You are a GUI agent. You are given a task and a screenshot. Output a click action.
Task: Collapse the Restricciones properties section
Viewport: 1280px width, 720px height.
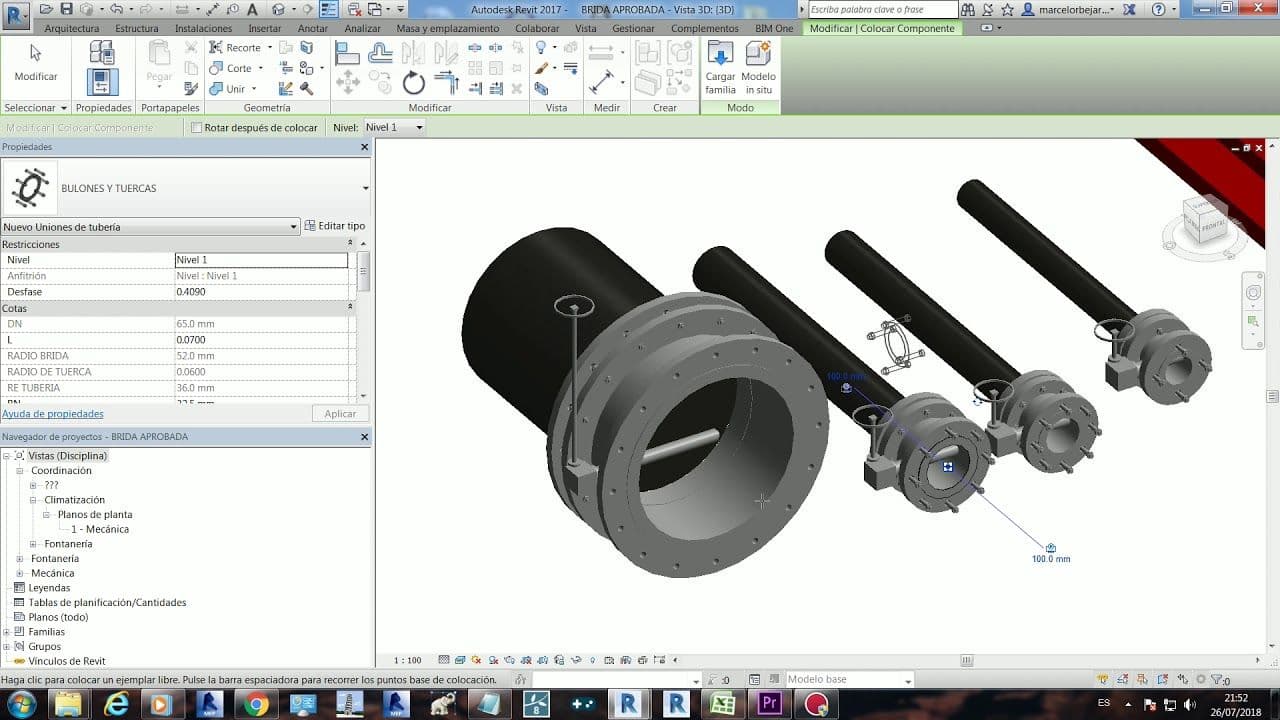350,244
